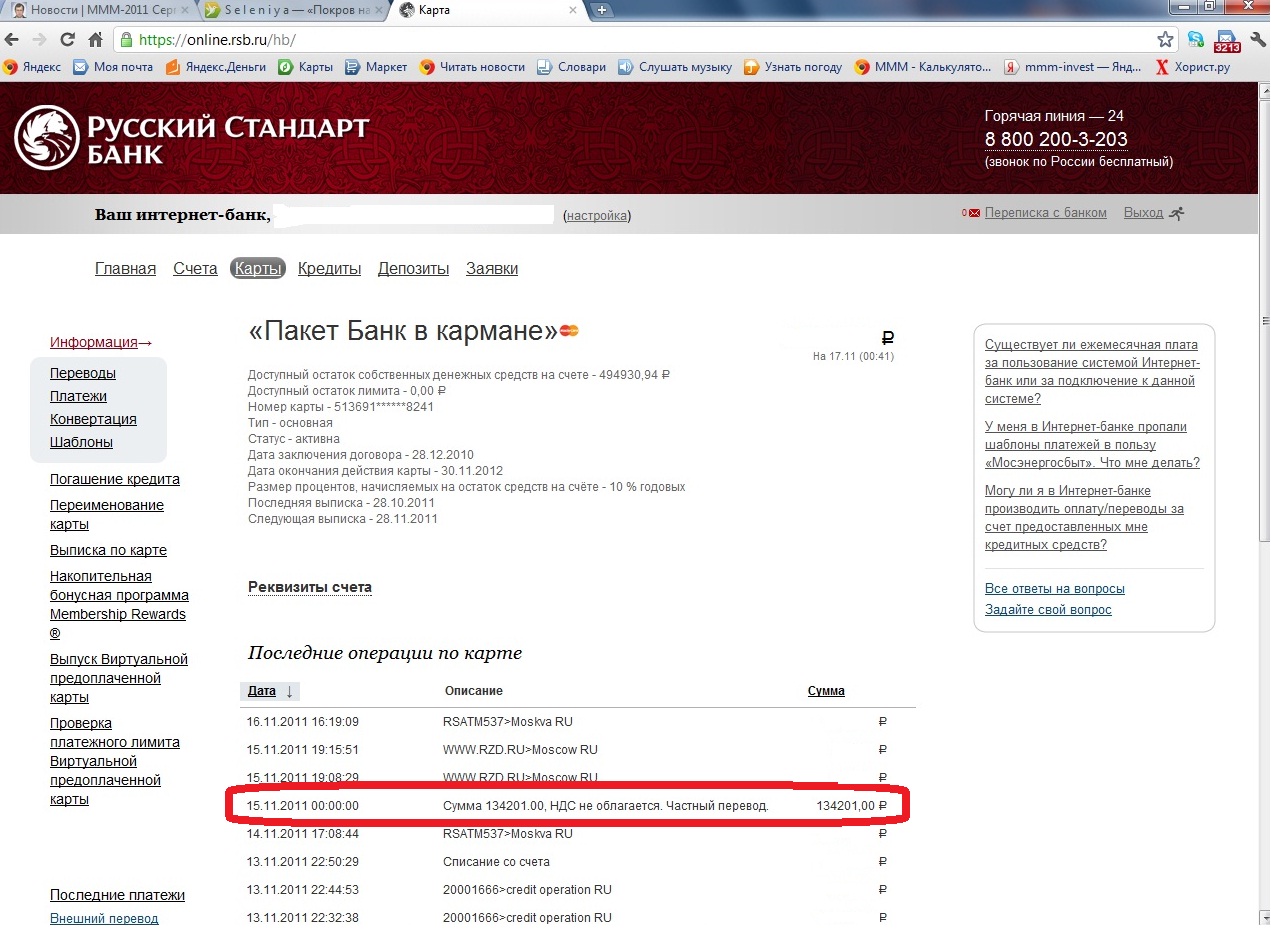Open the 'Кредиты' section
This screenshot has height=943, width=1271.
tap(329, 269)
